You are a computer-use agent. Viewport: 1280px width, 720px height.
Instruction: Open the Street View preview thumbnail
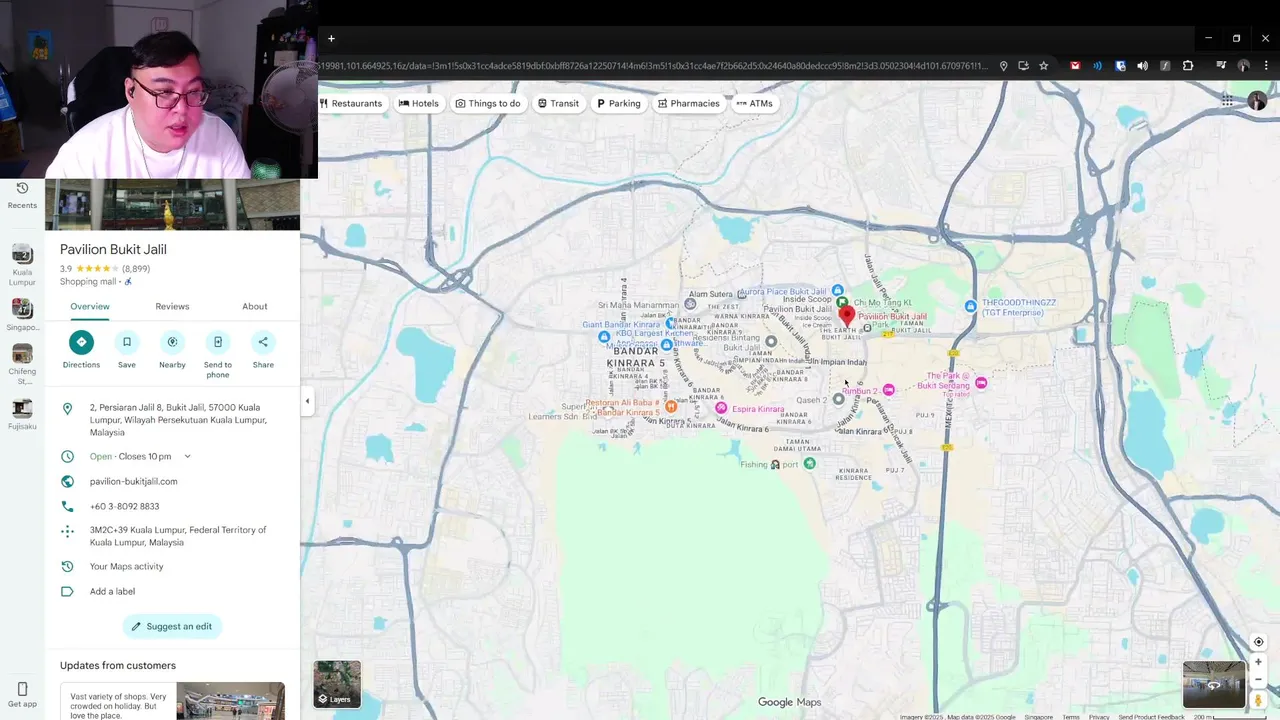1214,685
